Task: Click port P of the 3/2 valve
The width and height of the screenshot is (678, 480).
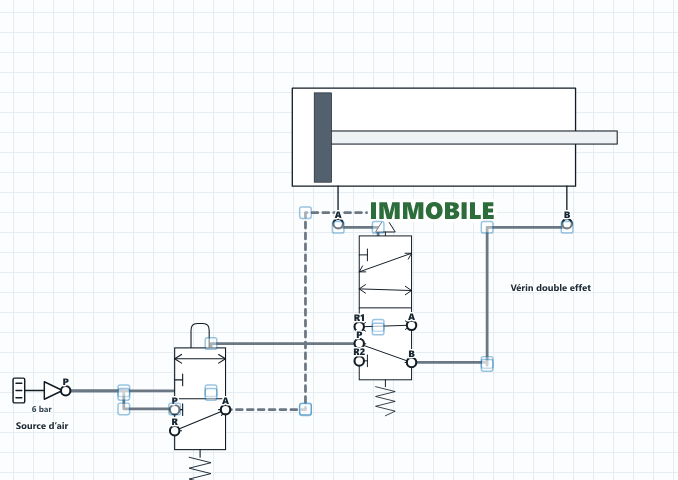Action: (175, 409)
